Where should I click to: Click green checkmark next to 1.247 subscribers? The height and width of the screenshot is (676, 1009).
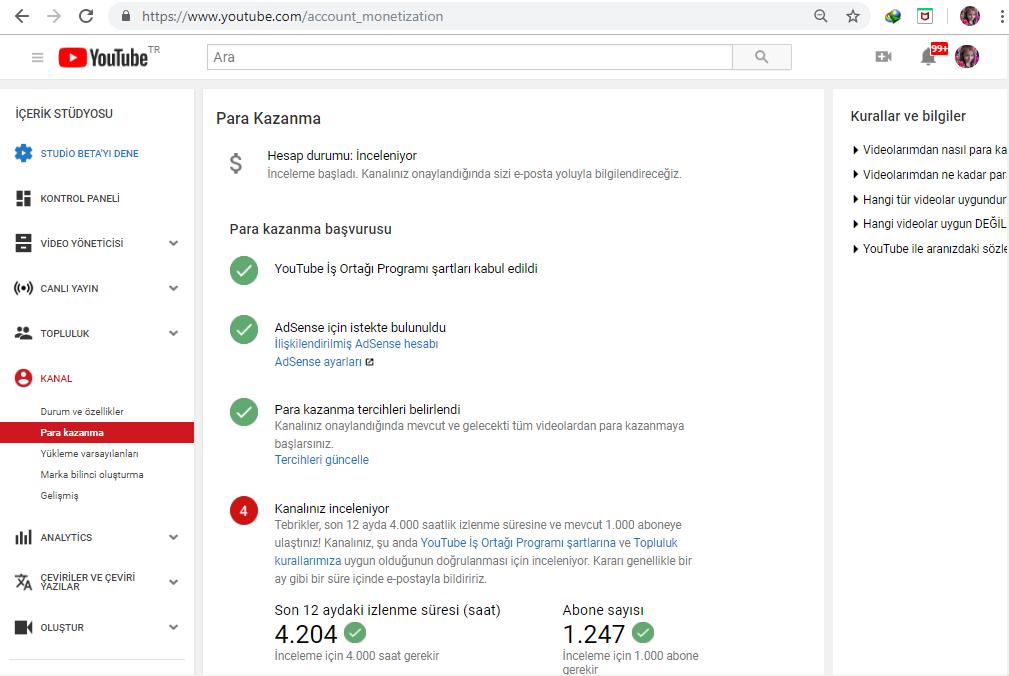pyautogui.click(x=643, y=633)
